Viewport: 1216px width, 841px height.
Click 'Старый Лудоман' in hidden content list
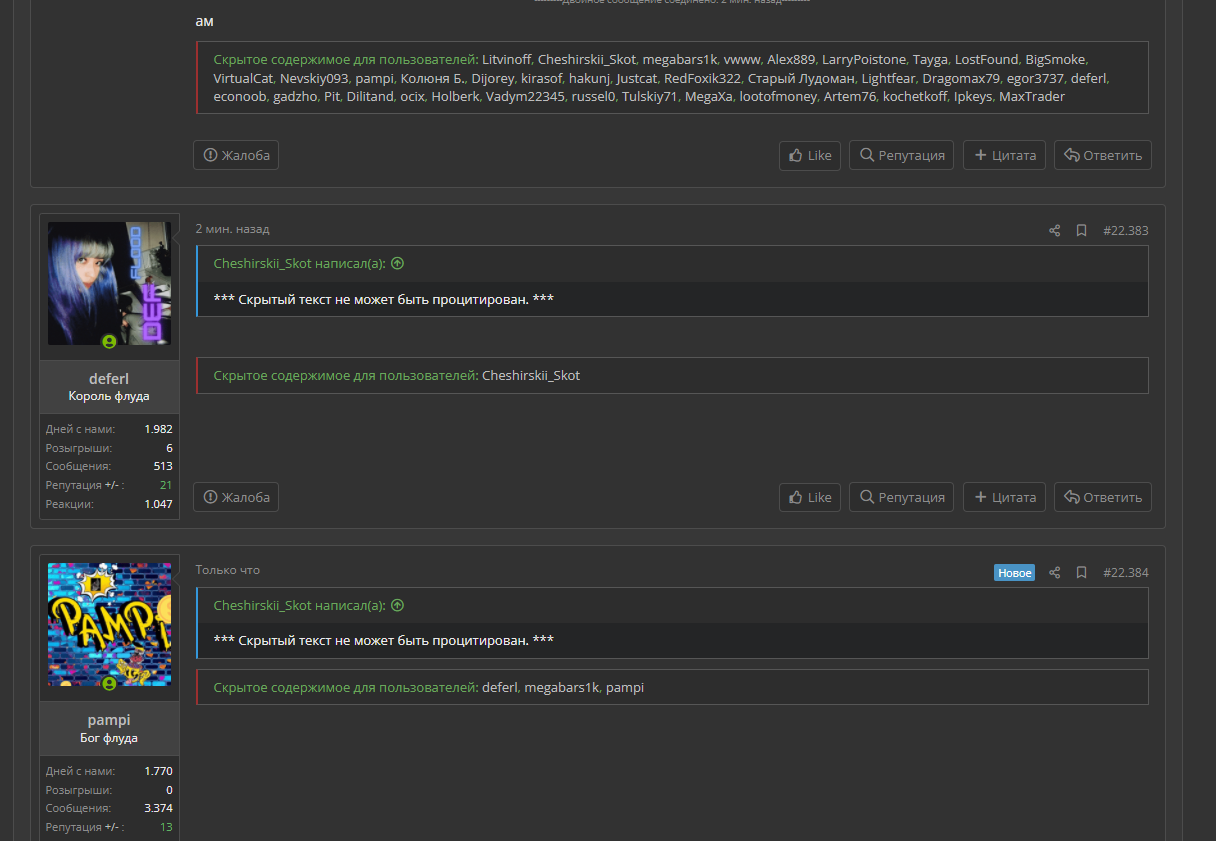[x=801, y=78]
